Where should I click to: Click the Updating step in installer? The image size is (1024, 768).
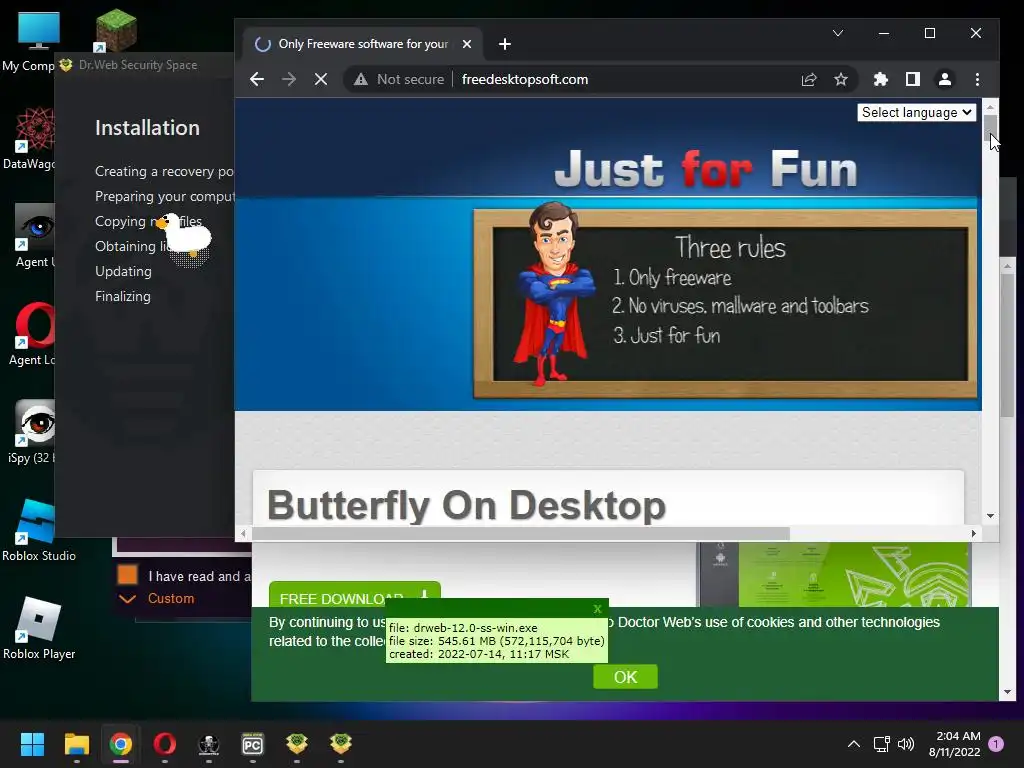click(123, 271)
